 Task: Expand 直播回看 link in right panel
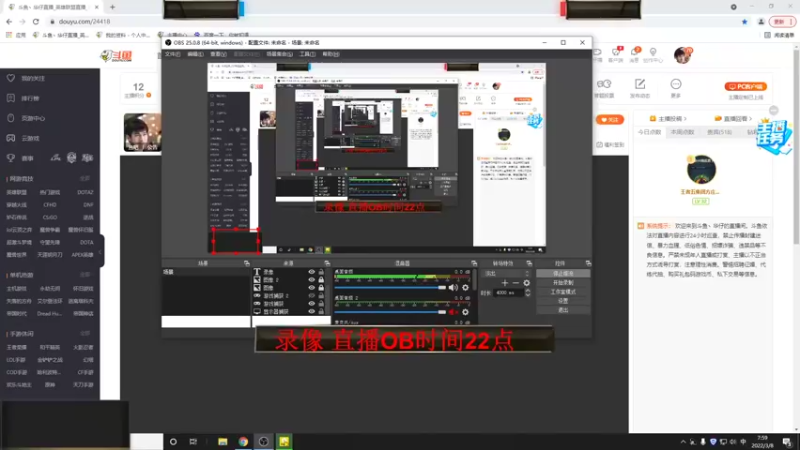tap(734, 118)
